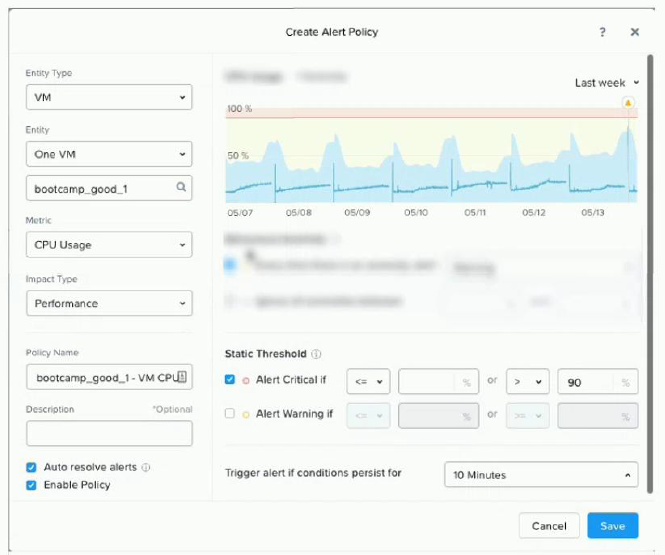Viewport: 665px width, 555px height.
Task: Close the Create Alert Policy dialog
Action: point(634,32)
